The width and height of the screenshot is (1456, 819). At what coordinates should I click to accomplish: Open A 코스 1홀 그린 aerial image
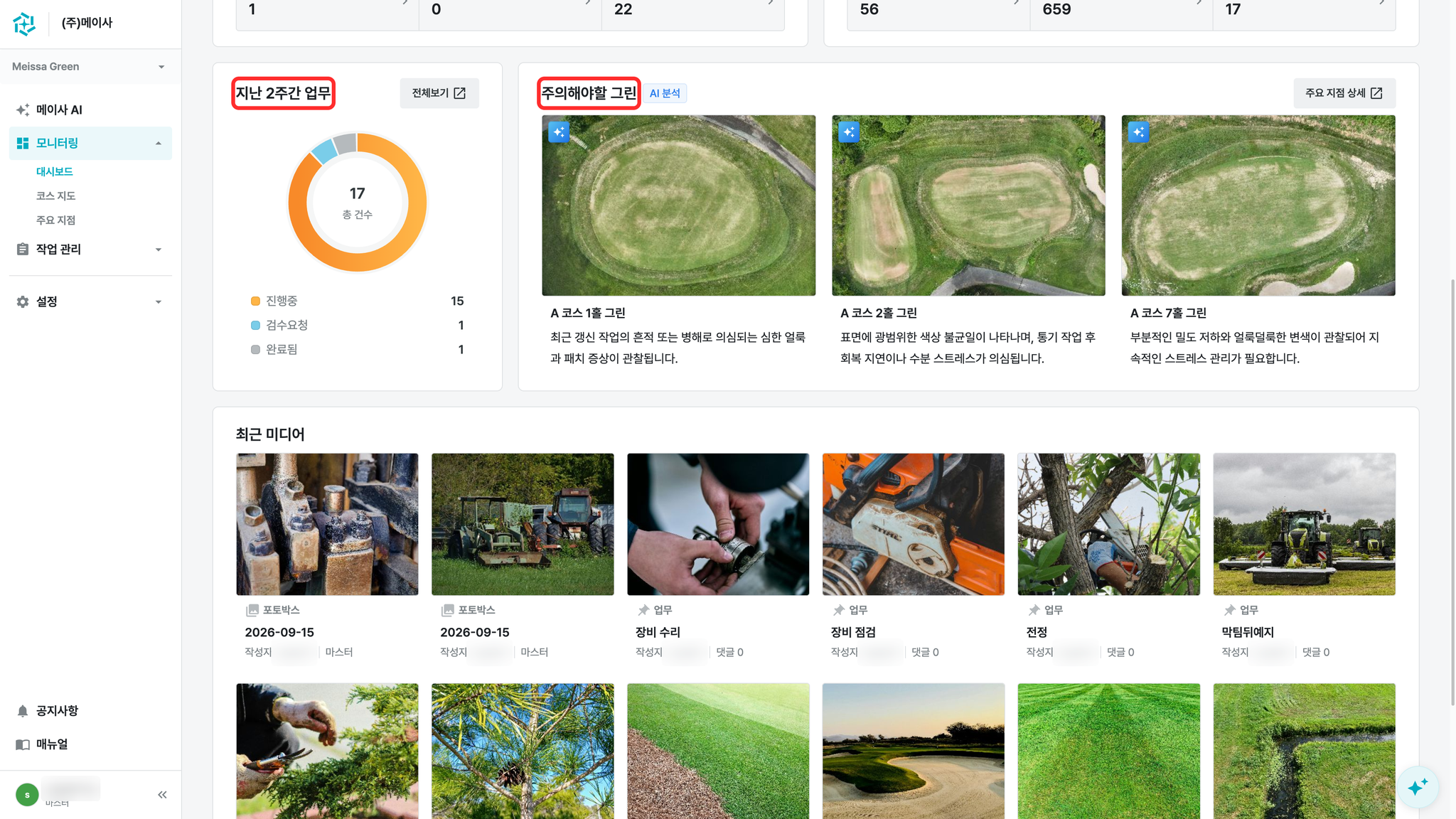click(678, 205)
